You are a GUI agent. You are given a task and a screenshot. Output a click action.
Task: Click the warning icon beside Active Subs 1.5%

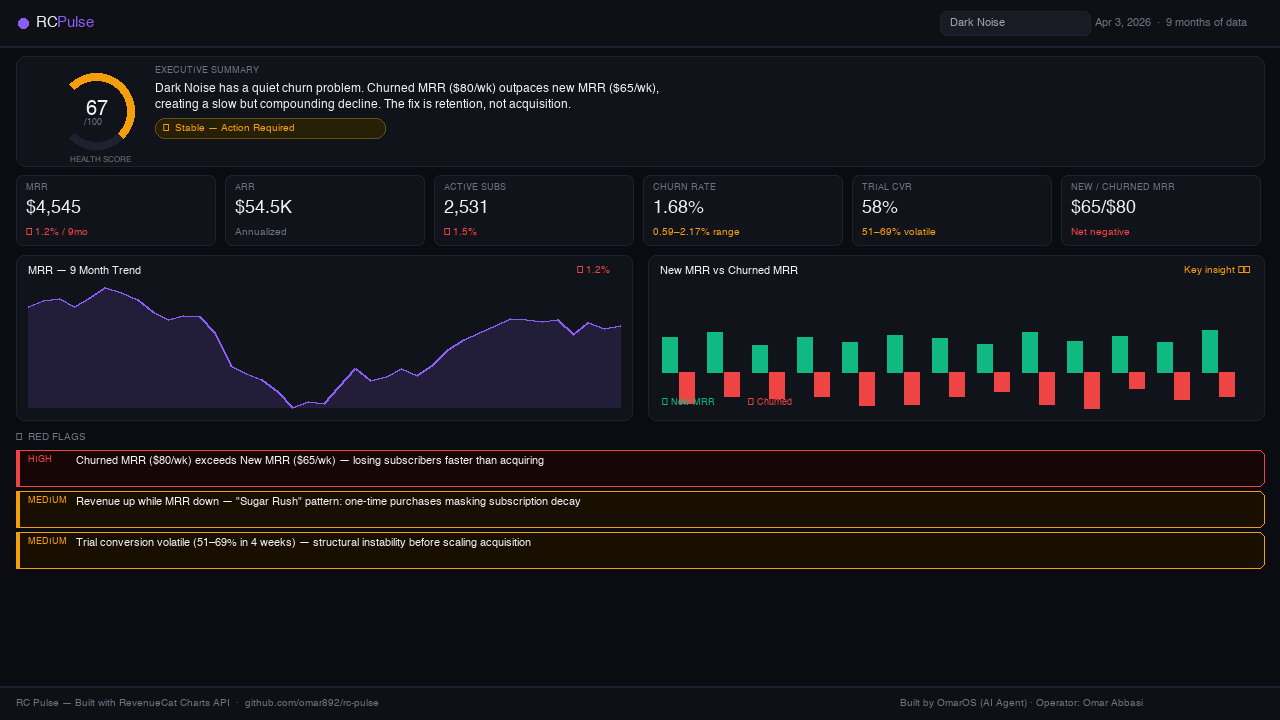447,231
